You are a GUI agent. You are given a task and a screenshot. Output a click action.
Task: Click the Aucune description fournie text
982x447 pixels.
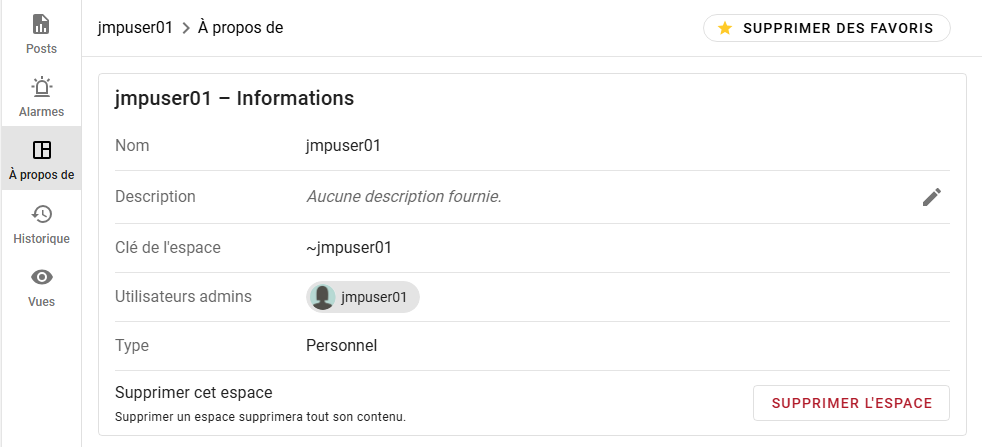tap(403, 197)
